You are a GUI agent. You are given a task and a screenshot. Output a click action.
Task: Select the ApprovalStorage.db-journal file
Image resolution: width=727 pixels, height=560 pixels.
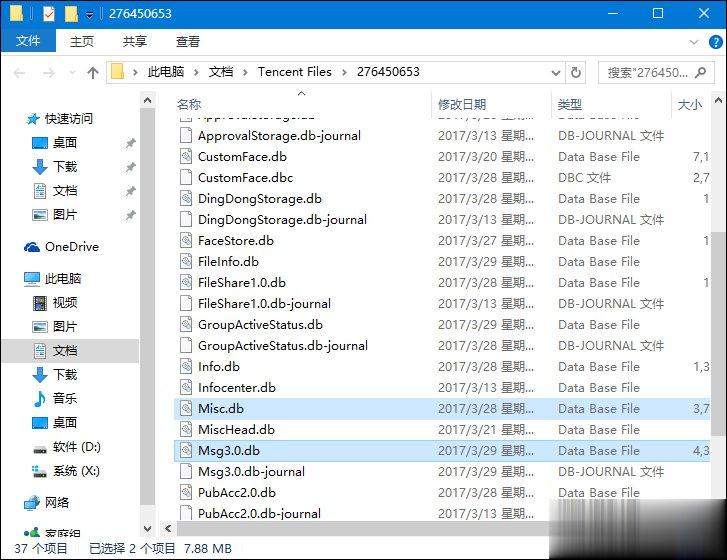click(x=279, y=136)
